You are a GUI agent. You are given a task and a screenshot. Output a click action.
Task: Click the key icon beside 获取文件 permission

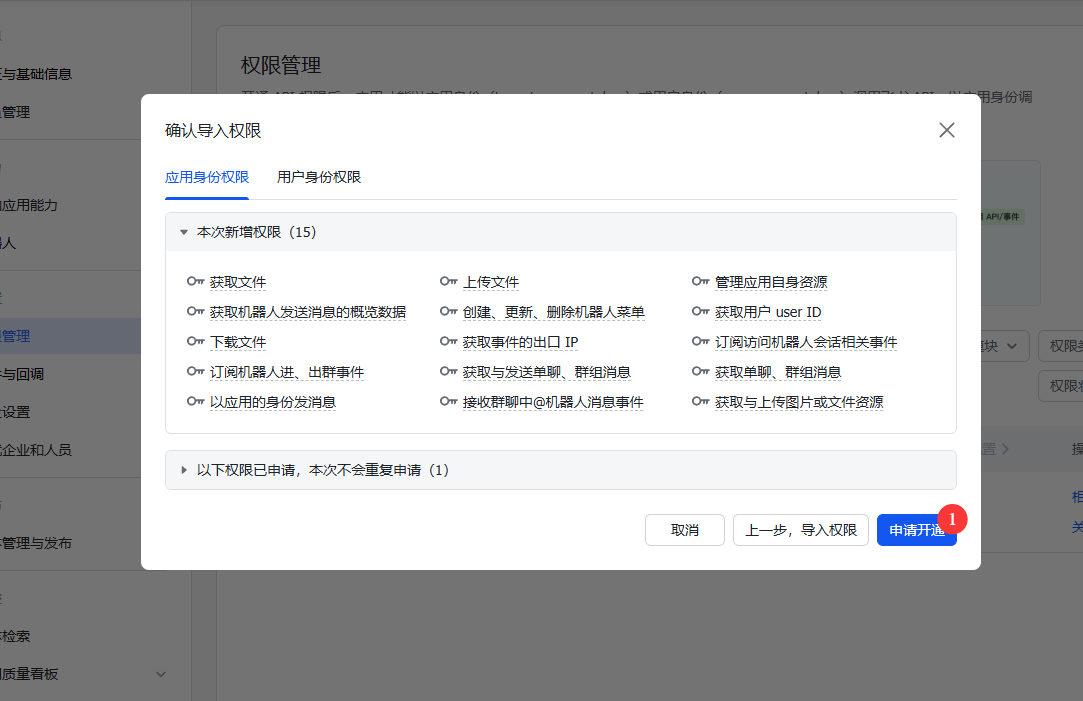tap(196, 282)
